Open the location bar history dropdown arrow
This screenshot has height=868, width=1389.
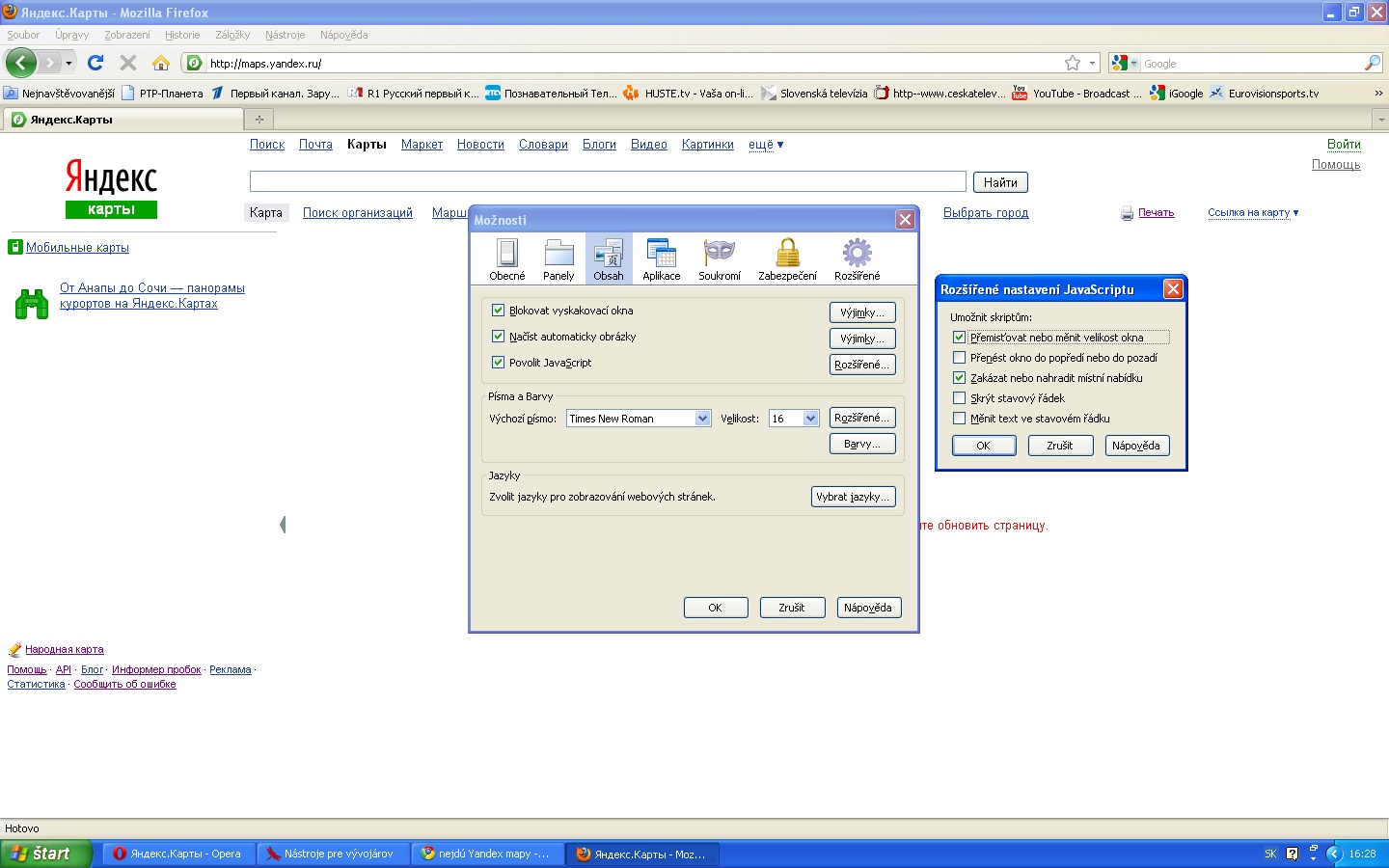(1092, 63)
